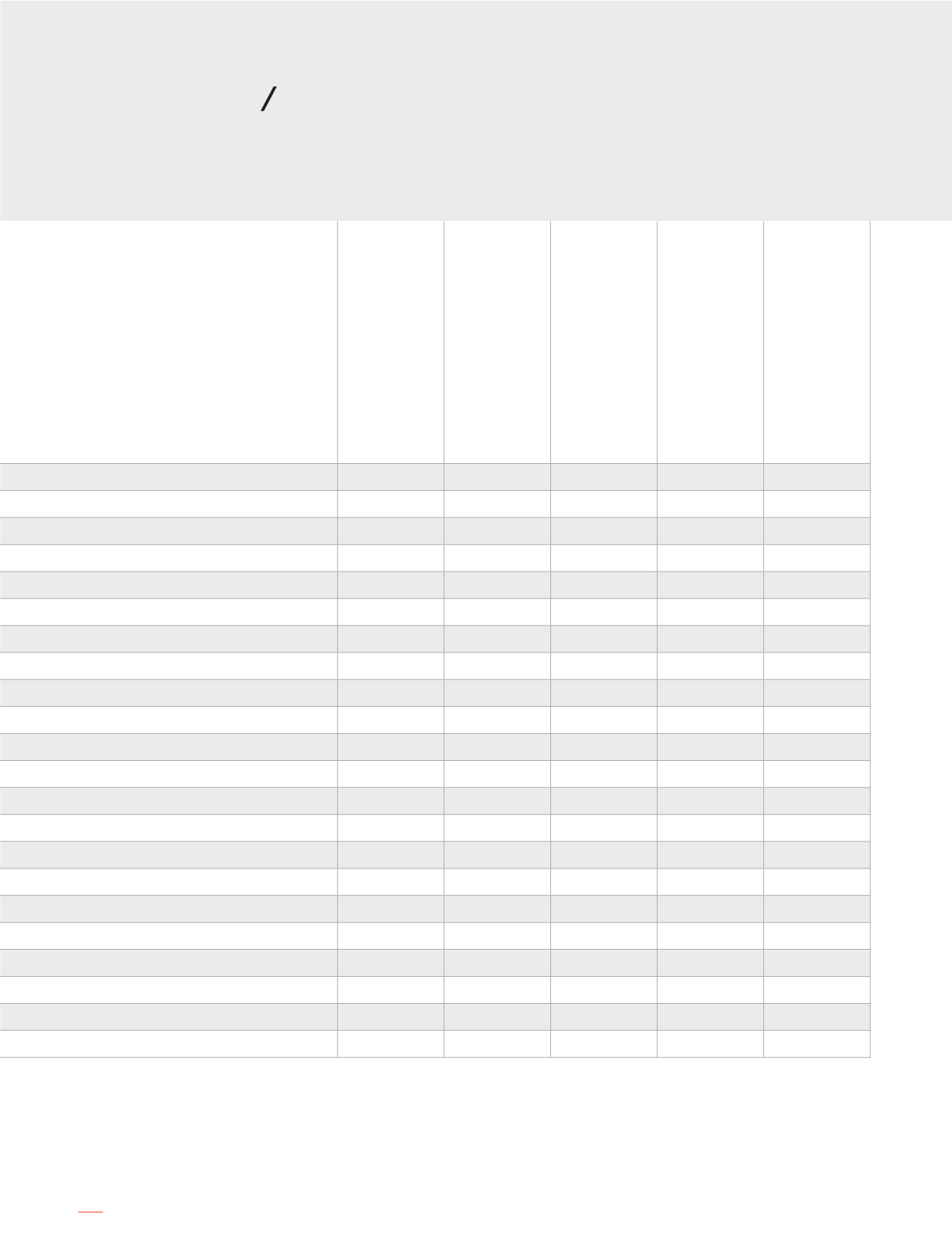Select the tall header cell of second data column
The image size is (952, 1246).
point(497,342)
